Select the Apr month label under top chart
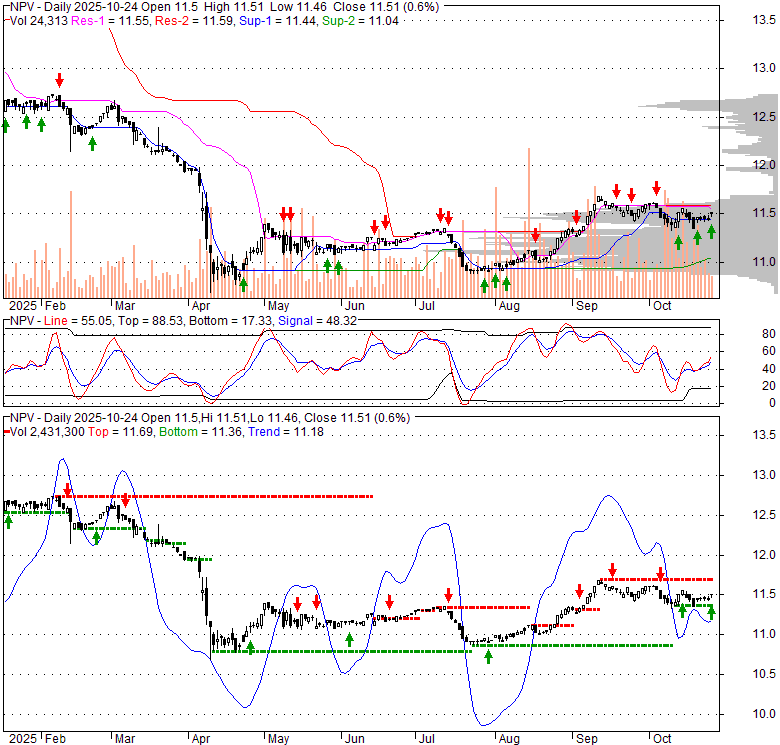This screenshot has height=745, width=780. click(201, 305)
